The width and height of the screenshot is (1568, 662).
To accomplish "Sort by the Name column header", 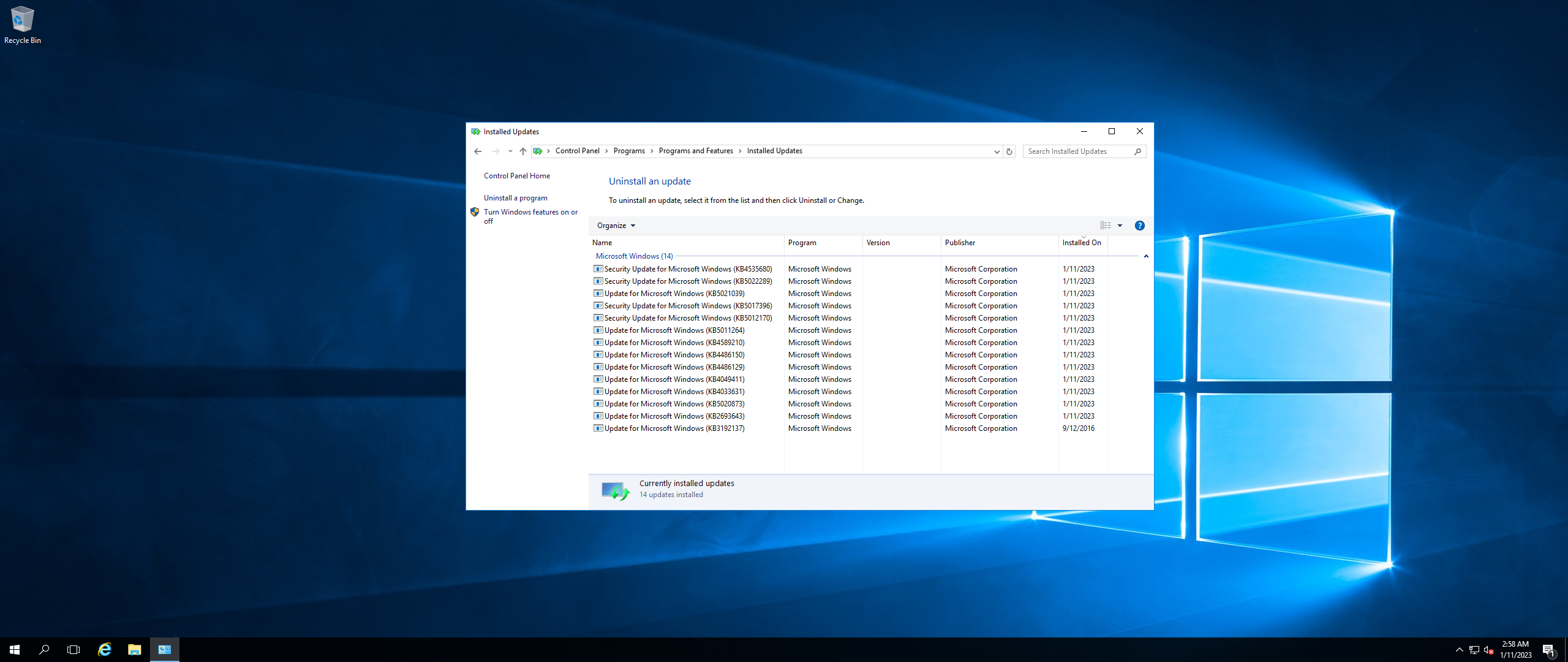I will [686, 243].
